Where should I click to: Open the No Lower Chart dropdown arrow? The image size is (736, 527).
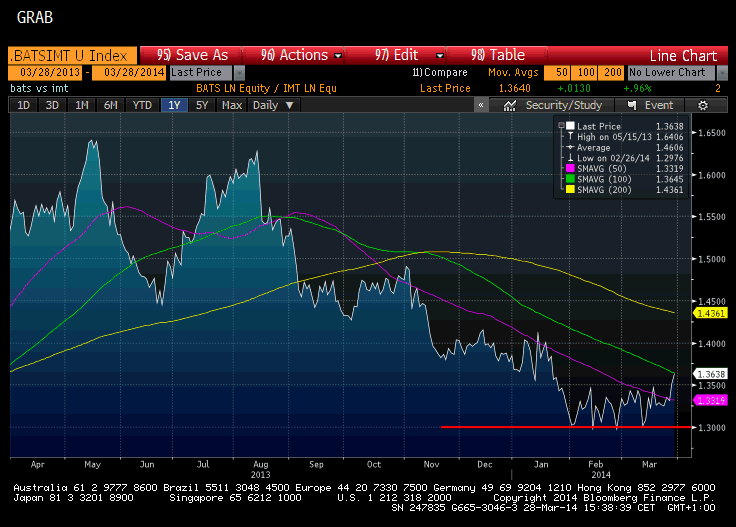(722, 73)
